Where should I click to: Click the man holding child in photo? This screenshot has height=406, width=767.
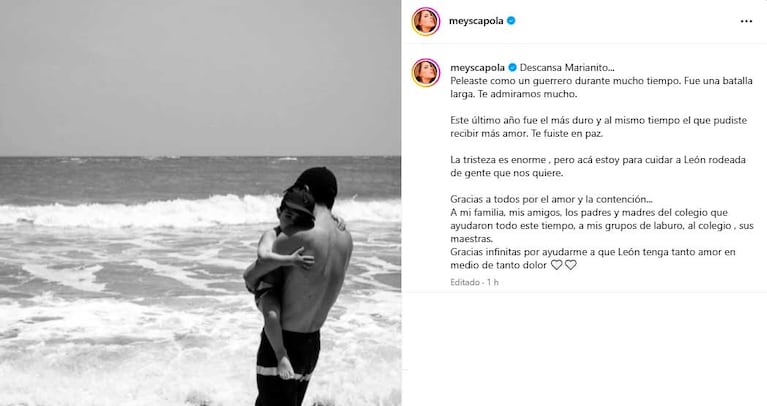tap(298, 286)
